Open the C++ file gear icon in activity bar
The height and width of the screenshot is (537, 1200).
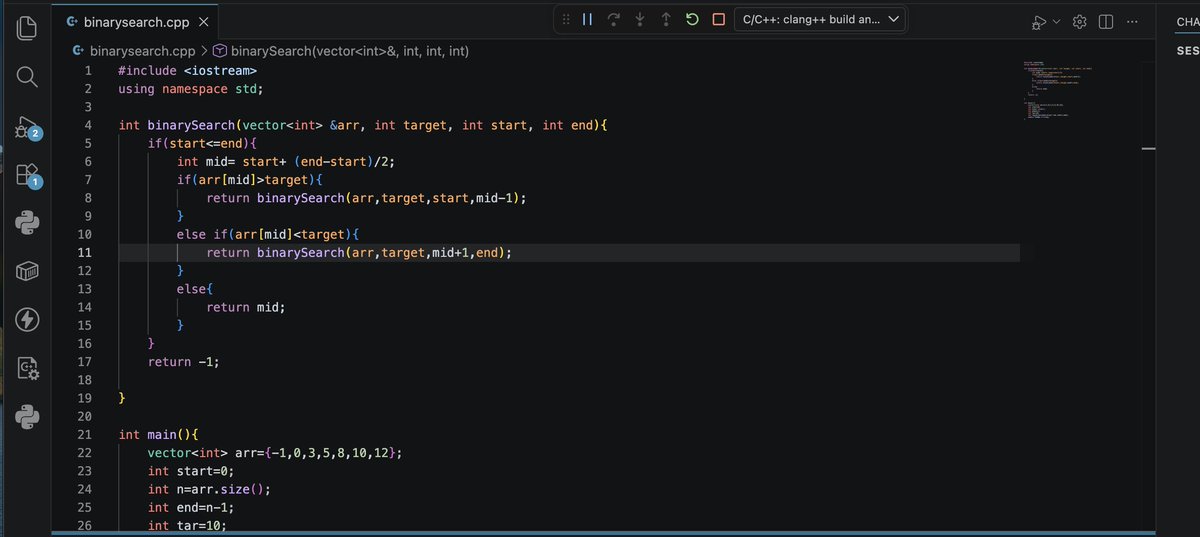click(x=28, y=368)
